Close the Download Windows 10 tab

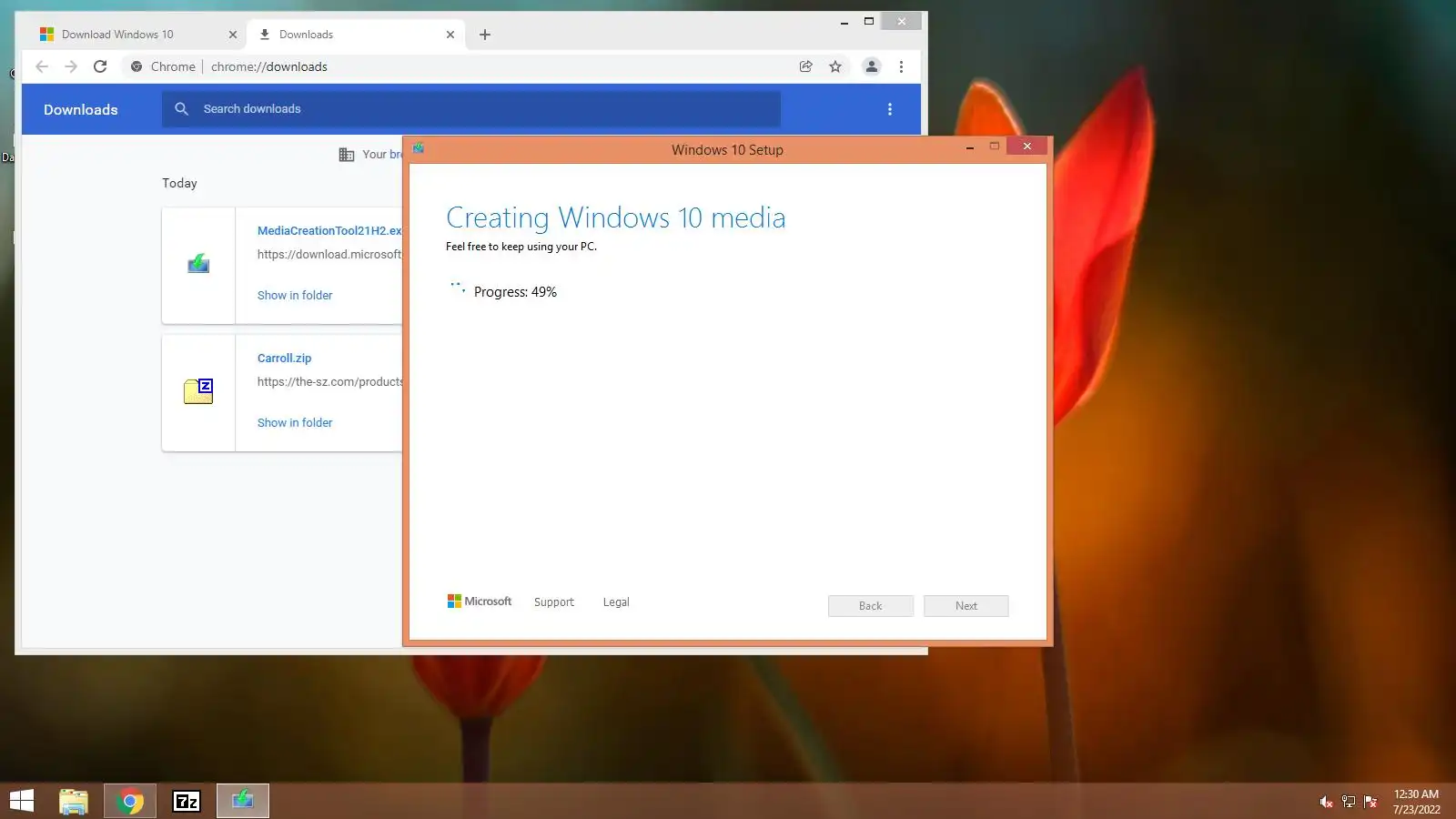point(232,35)
